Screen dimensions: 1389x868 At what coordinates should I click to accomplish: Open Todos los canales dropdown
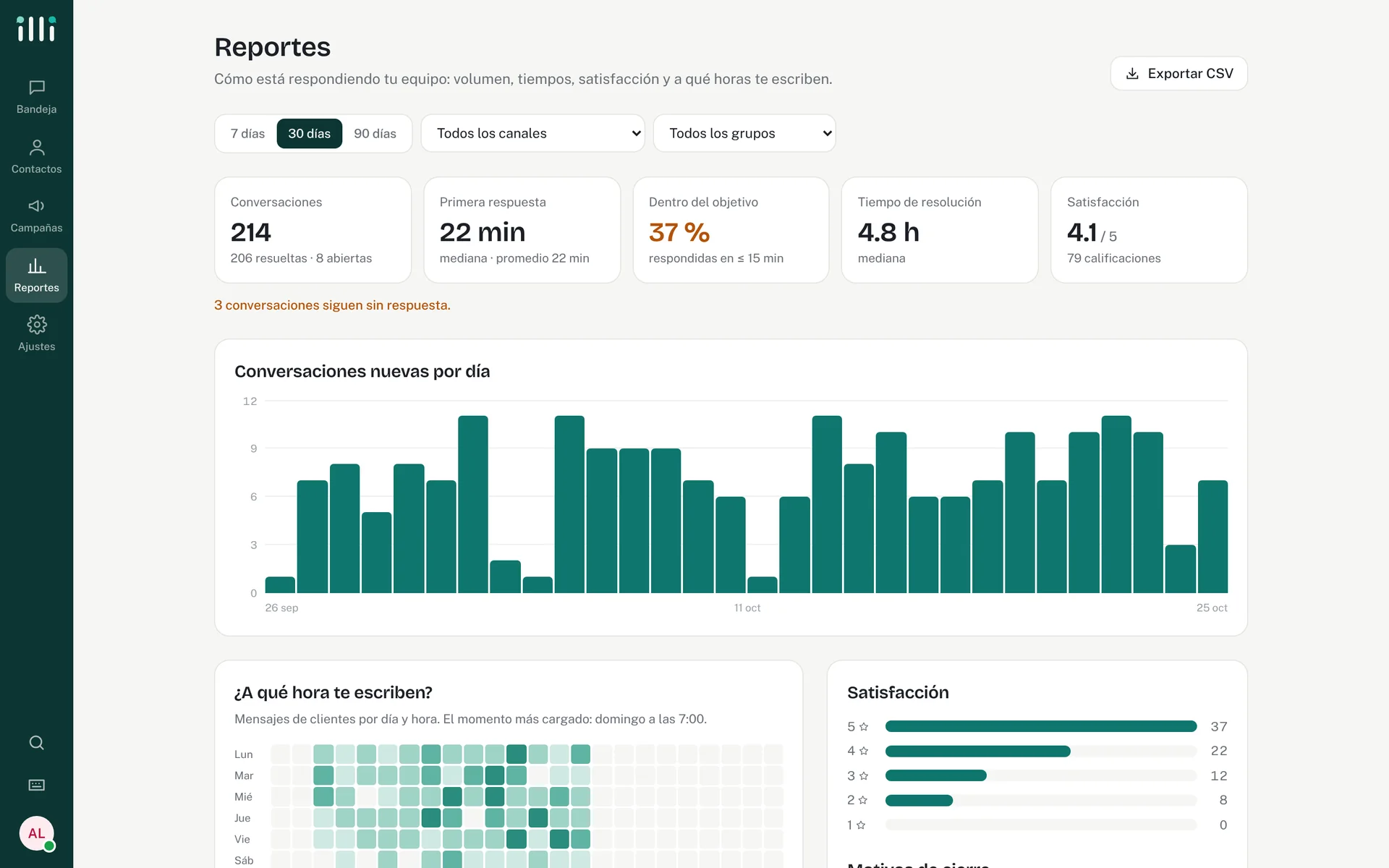coord(532,133)
